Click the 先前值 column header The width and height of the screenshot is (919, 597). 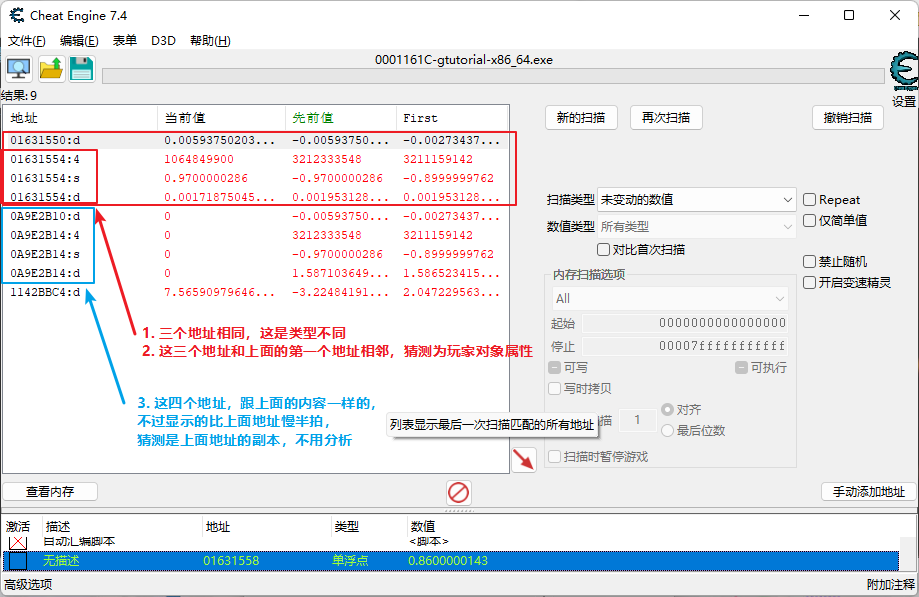(x=341, y=118)
